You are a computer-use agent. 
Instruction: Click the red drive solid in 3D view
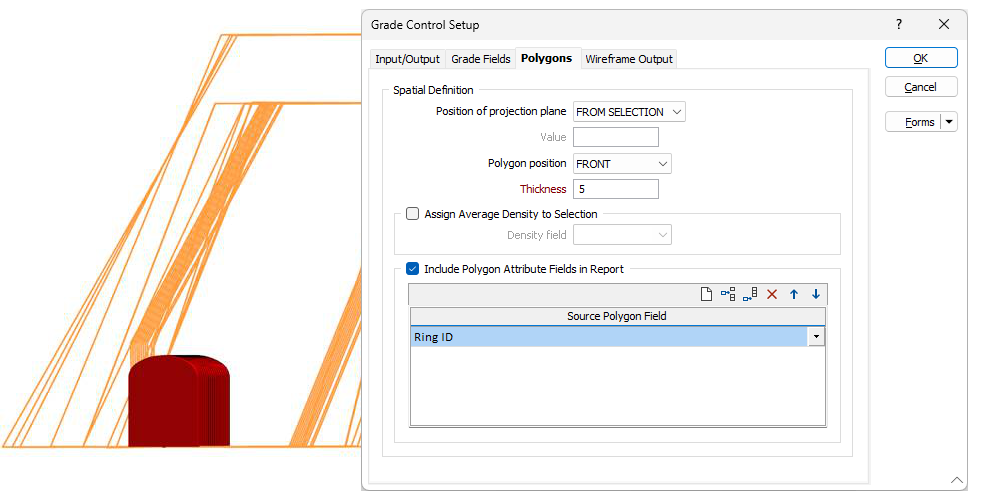pyautogui.click(x=179, y=401)
